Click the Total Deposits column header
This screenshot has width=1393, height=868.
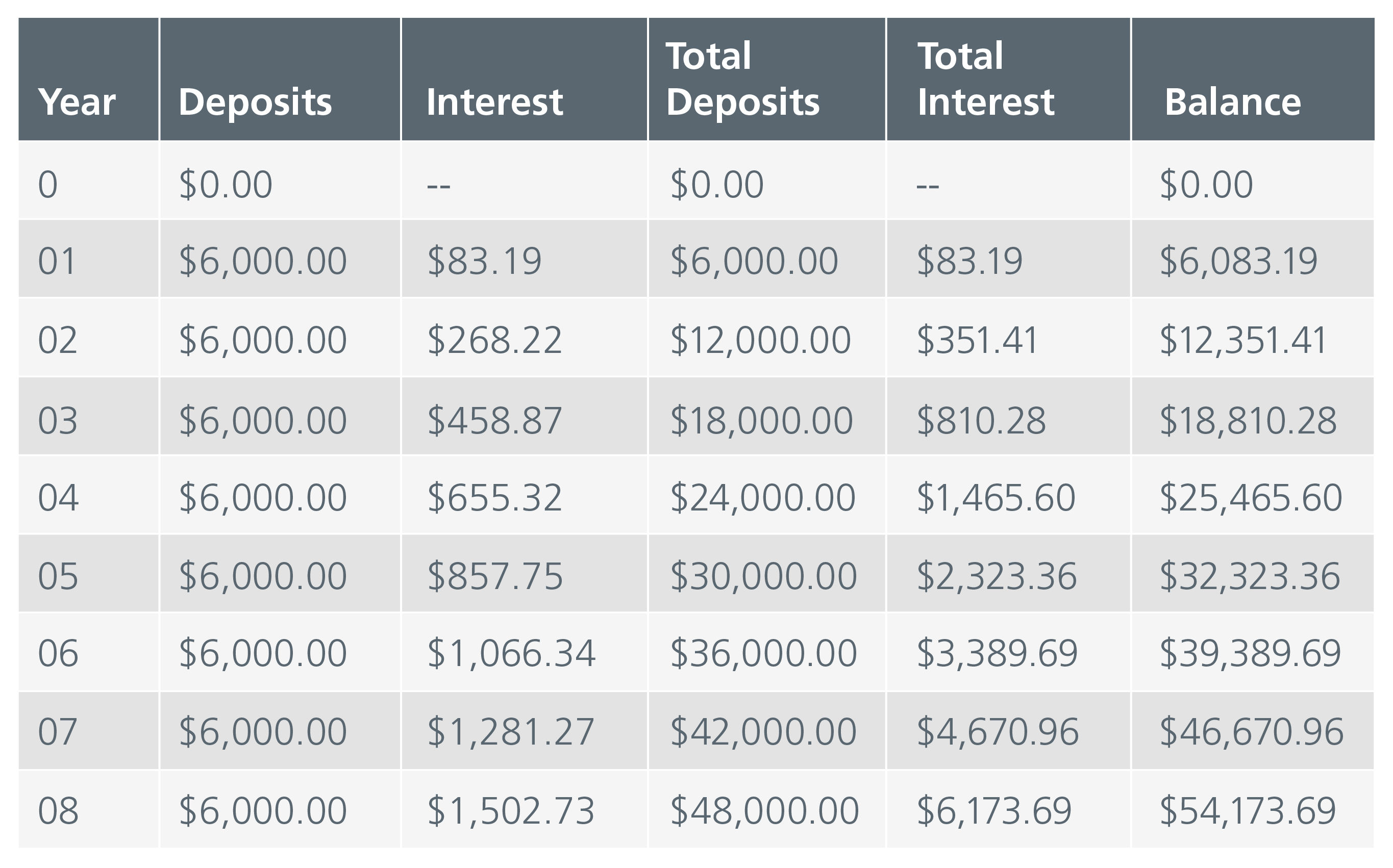pos(767,79)
